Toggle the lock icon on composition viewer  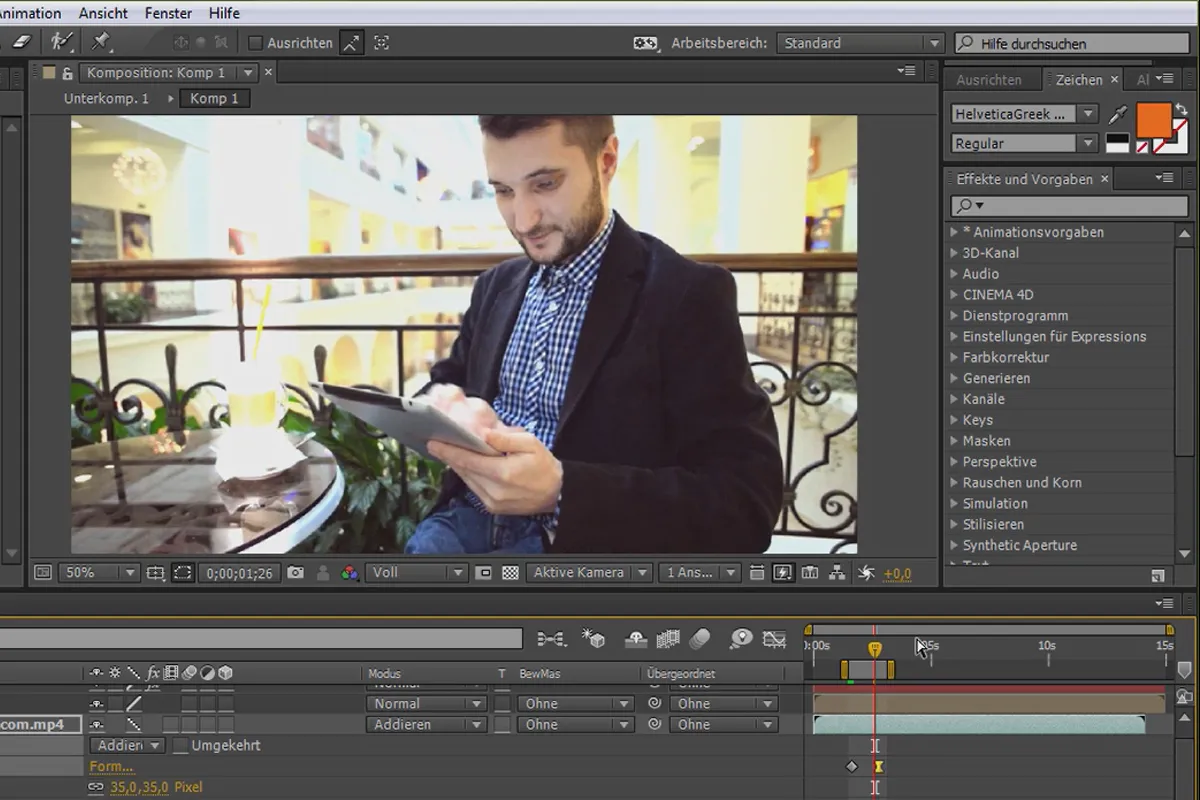(67, 73)
